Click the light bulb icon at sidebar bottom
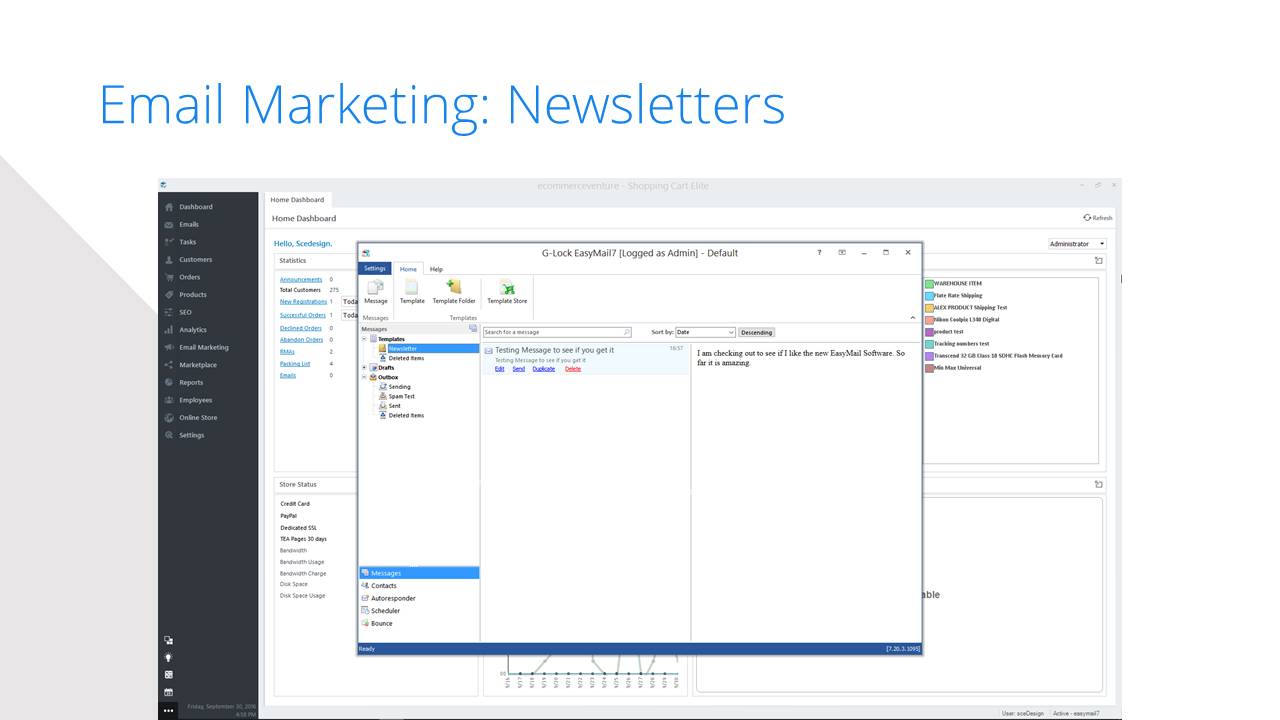 tap(168, 657)
